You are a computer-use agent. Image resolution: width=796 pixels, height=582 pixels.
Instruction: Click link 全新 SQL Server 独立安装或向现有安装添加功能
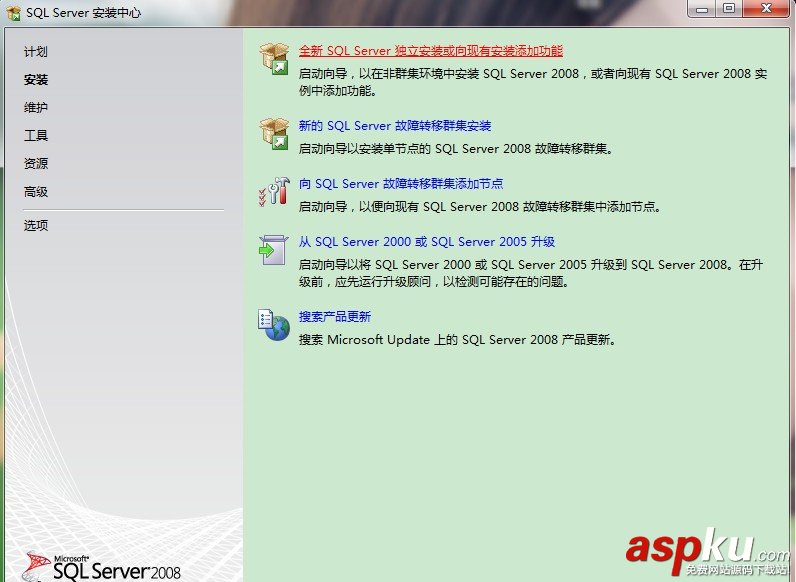pos(430,51)
